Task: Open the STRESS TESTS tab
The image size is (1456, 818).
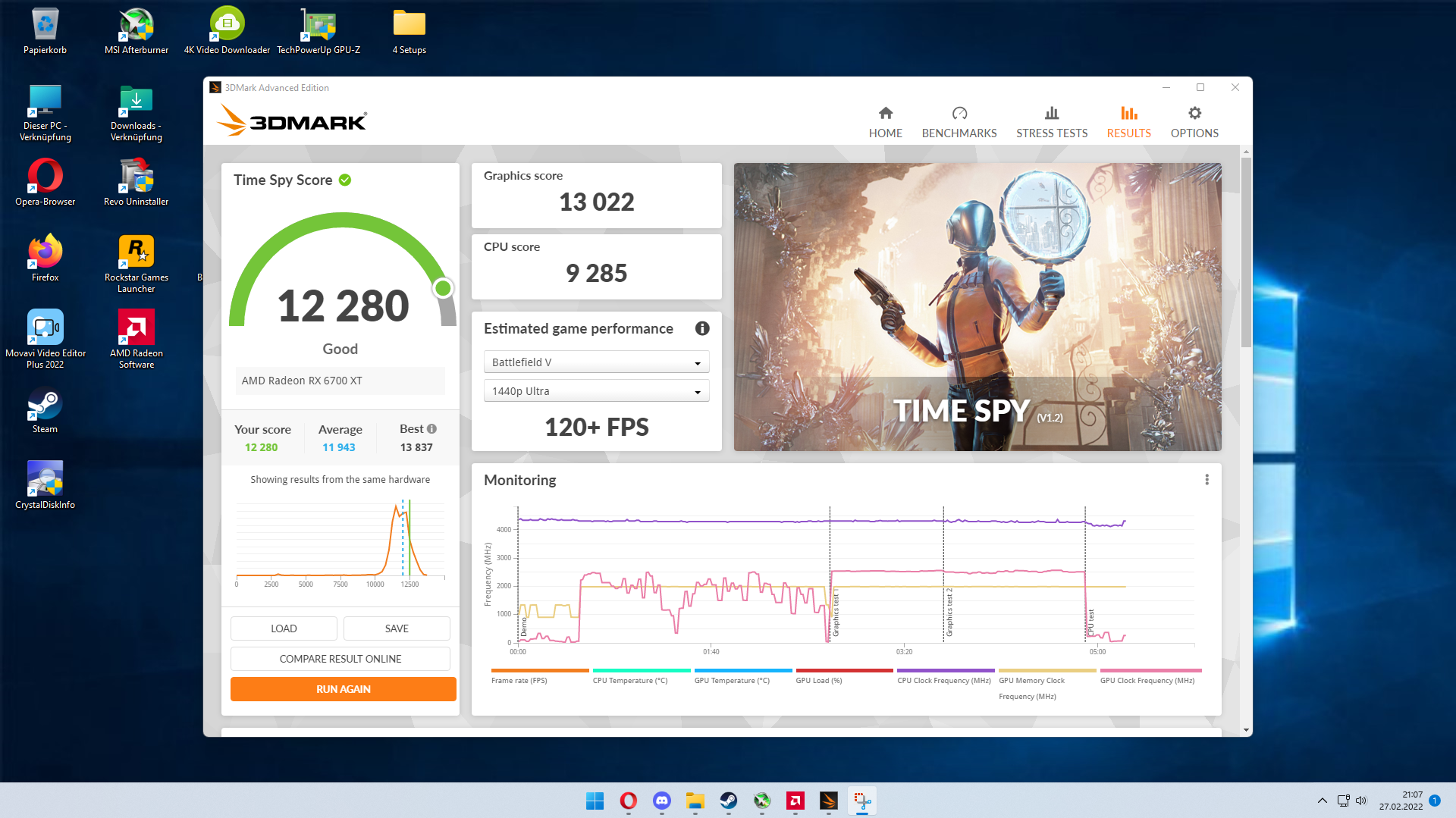Action: click(x=1052, y=122)
